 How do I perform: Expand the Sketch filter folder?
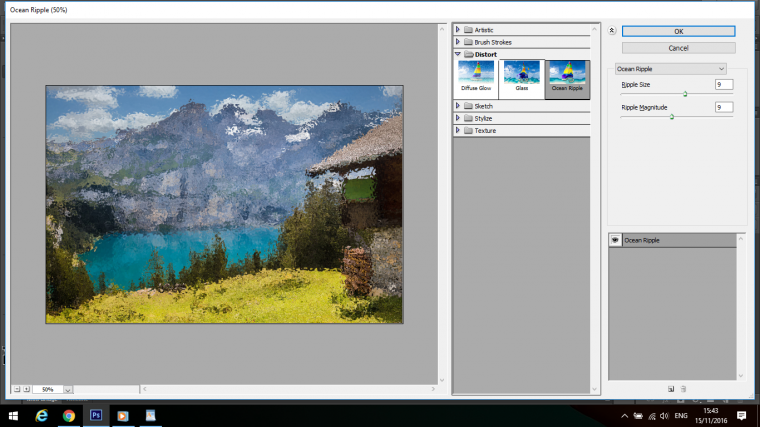pyautogui.click(x=458, y=106)
